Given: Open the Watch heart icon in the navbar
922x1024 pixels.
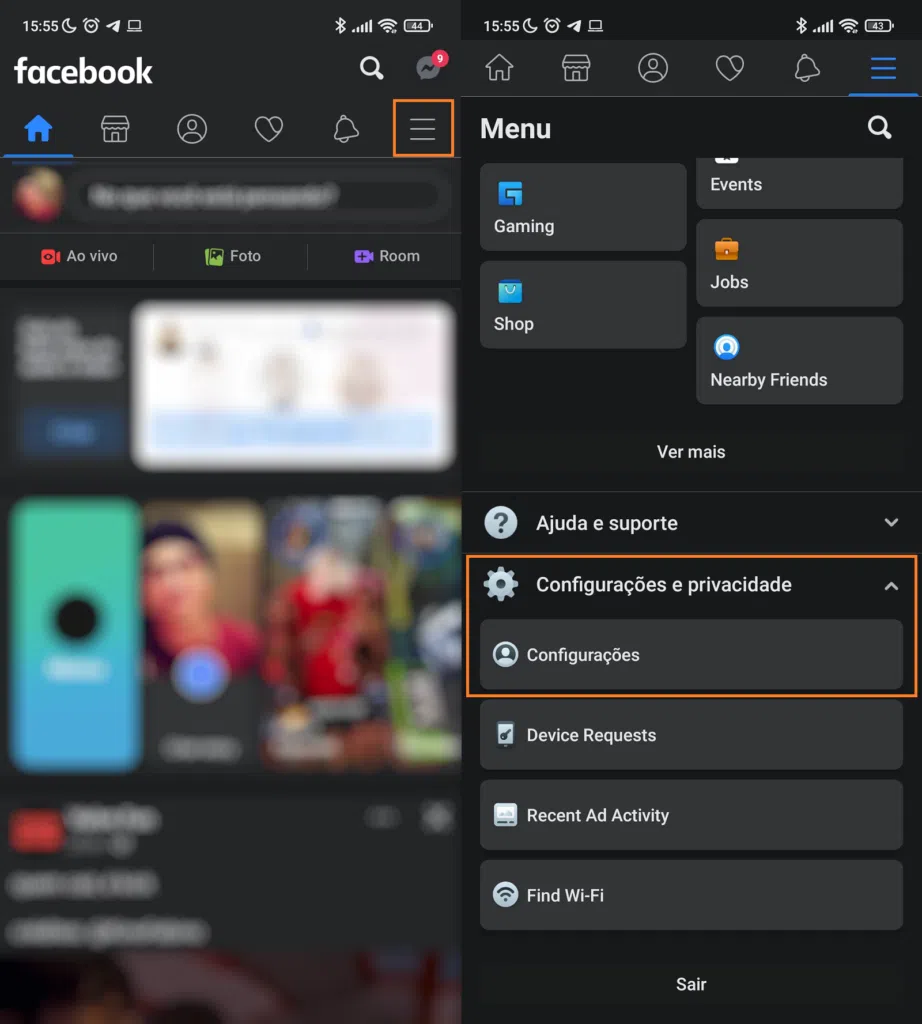Looking at the screenshot, I should (269, 129).
